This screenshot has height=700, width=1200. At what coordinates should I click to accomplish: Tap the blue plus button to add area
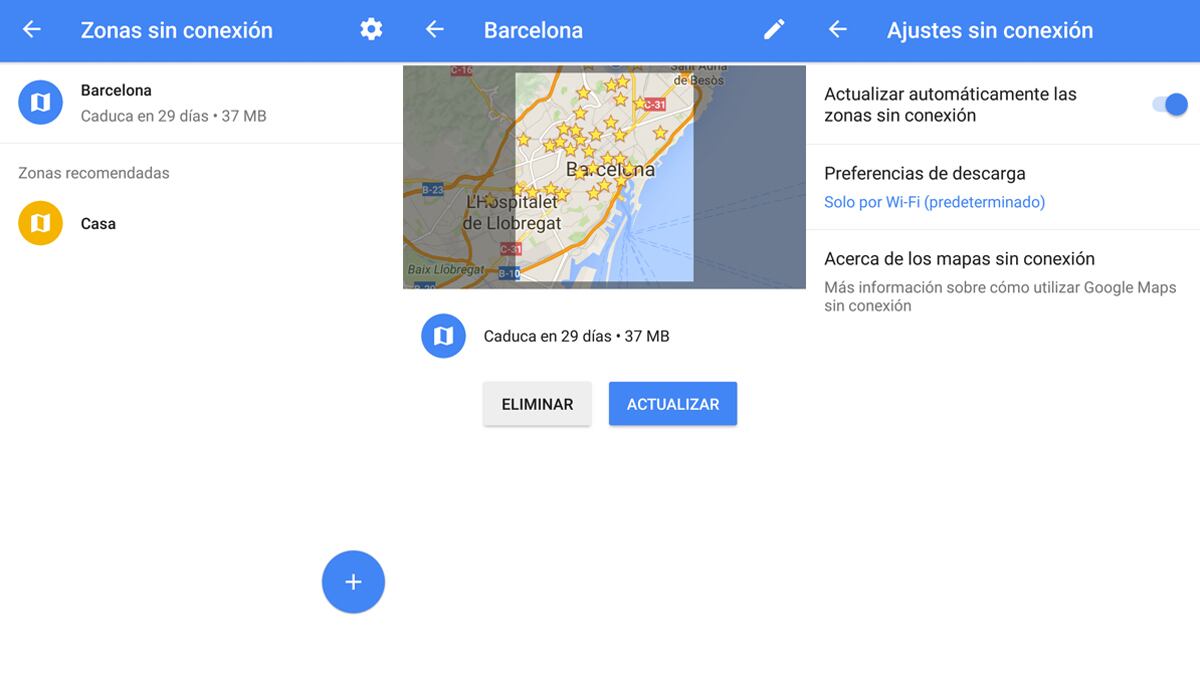coord(352,581)
